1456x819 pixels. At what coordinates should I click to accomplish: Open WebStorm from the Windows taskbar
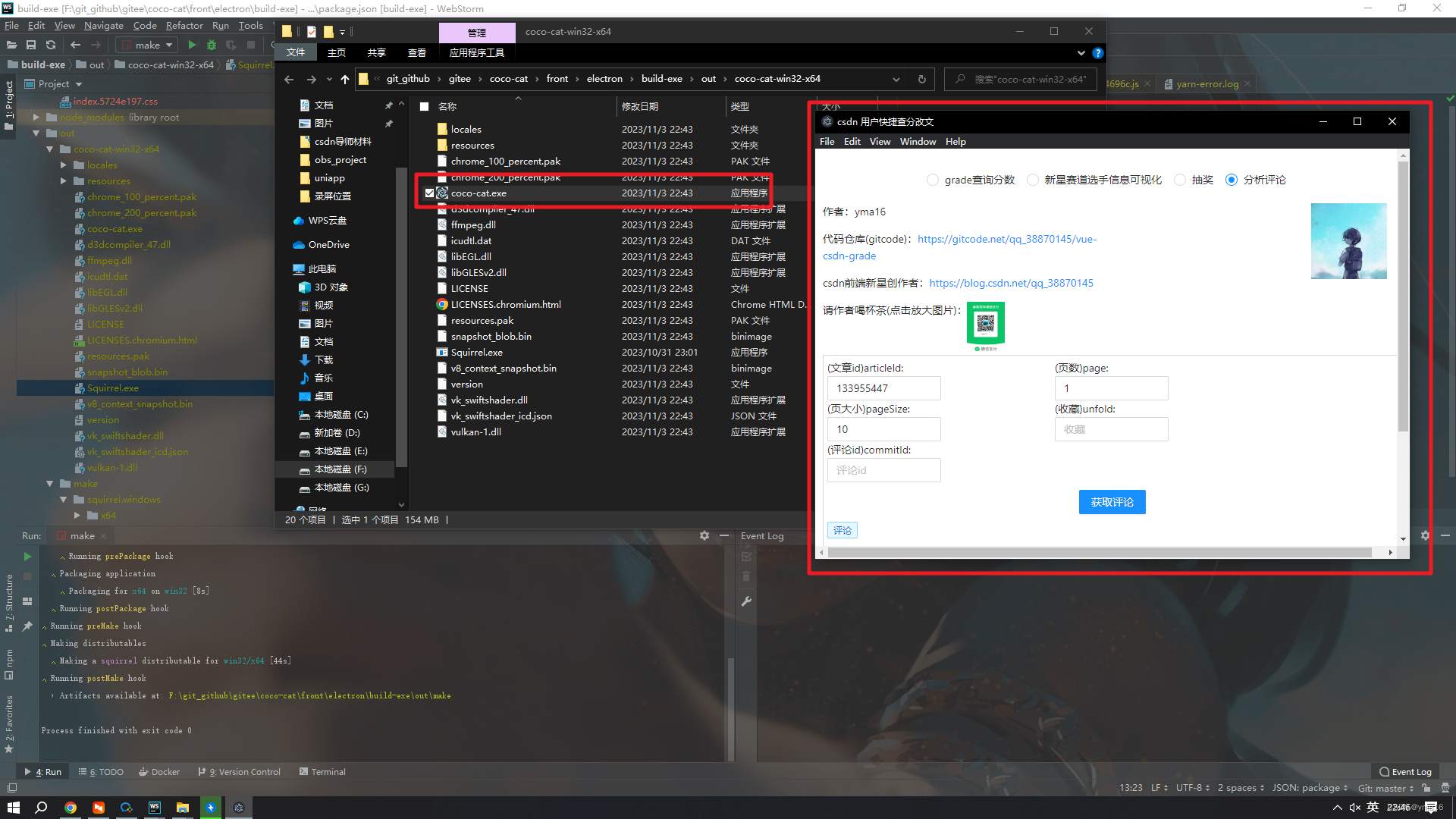[x=155, y=808]
